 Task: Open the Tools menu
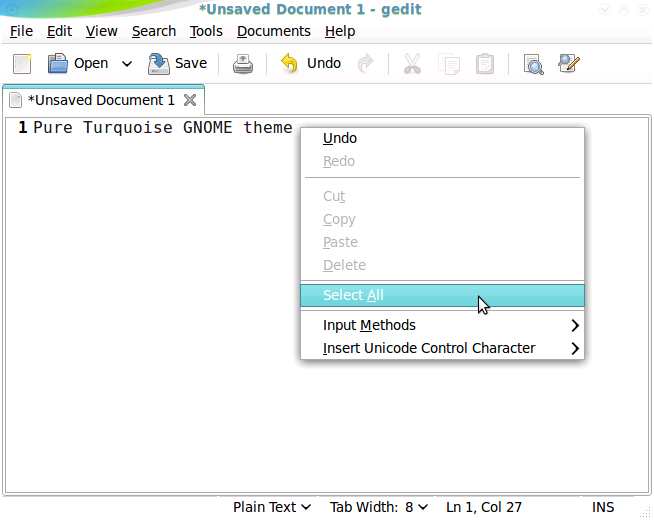(206, 31)
